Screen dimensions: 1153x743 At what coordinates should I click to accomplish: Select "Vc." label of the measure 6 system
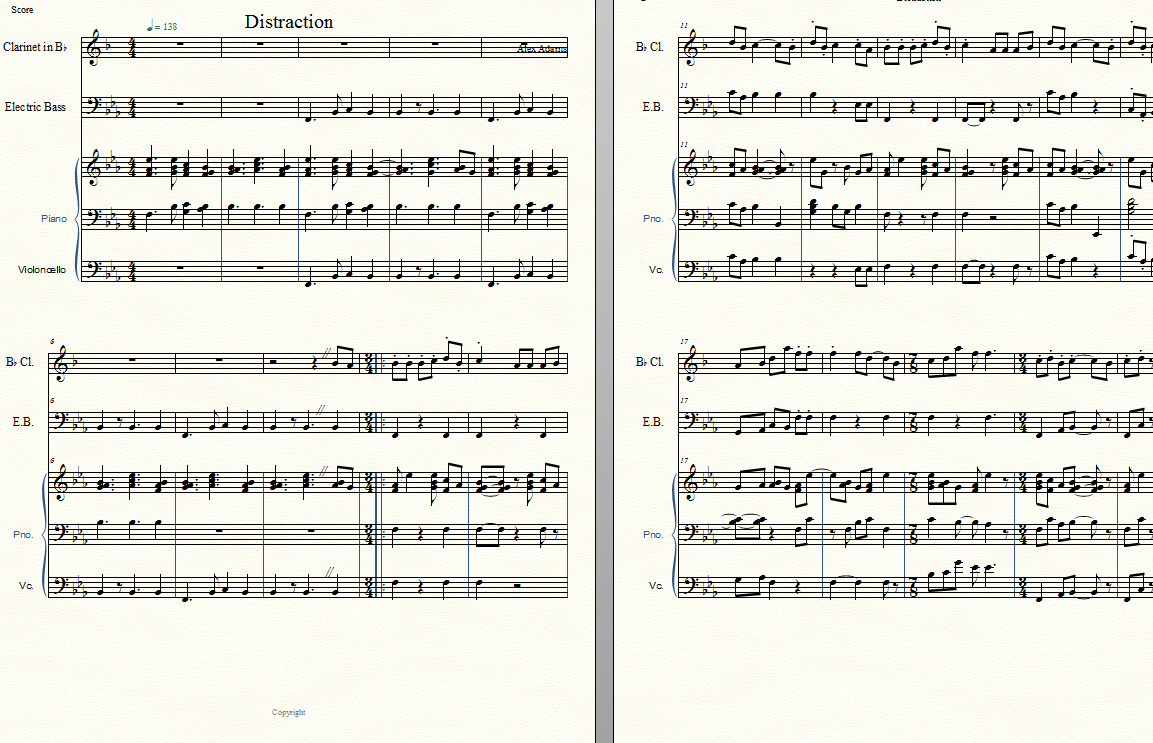point(26,586)
